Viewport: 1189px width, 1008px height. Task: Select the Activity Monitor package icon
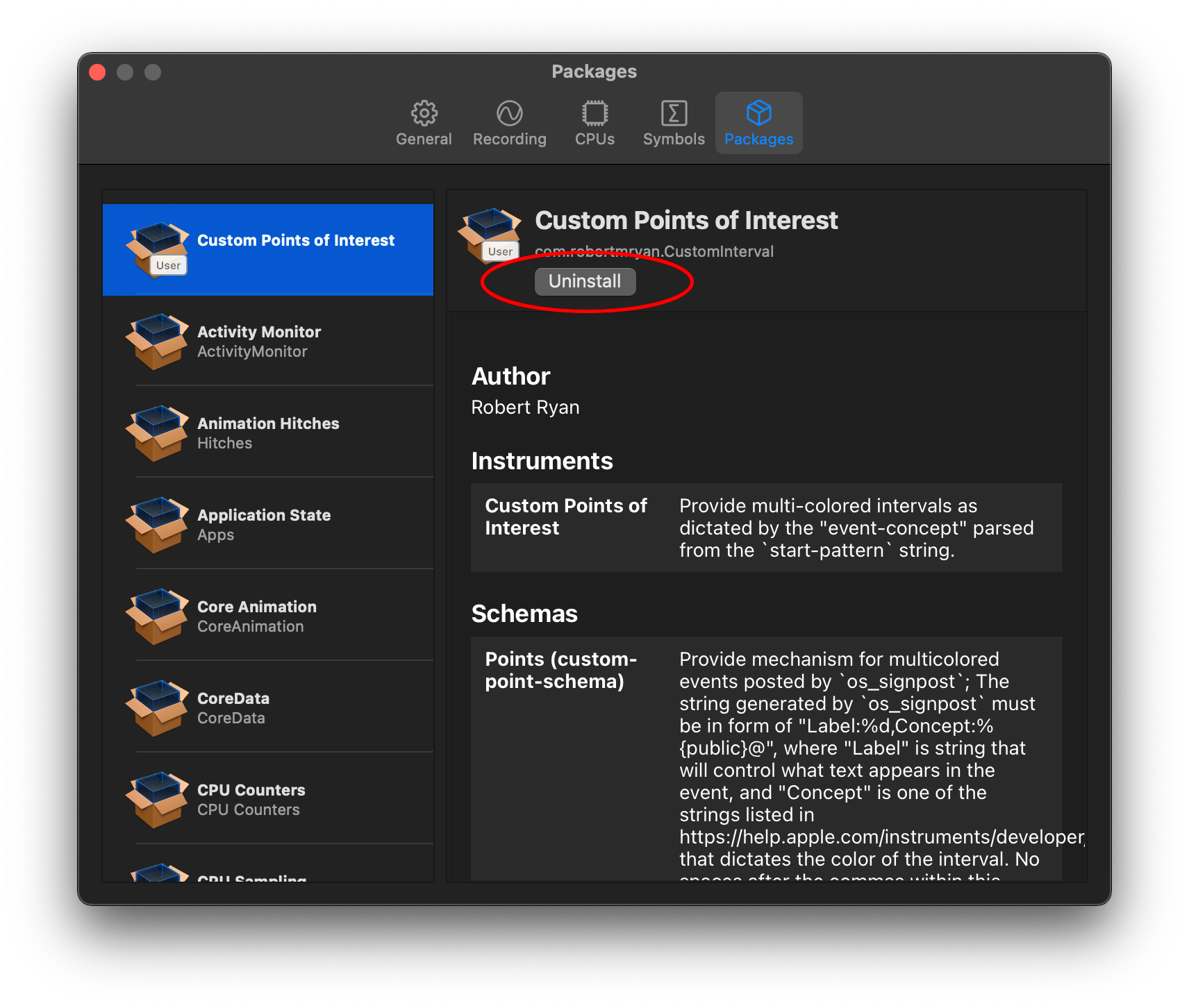pyautogui.click(x=157, y=342)
